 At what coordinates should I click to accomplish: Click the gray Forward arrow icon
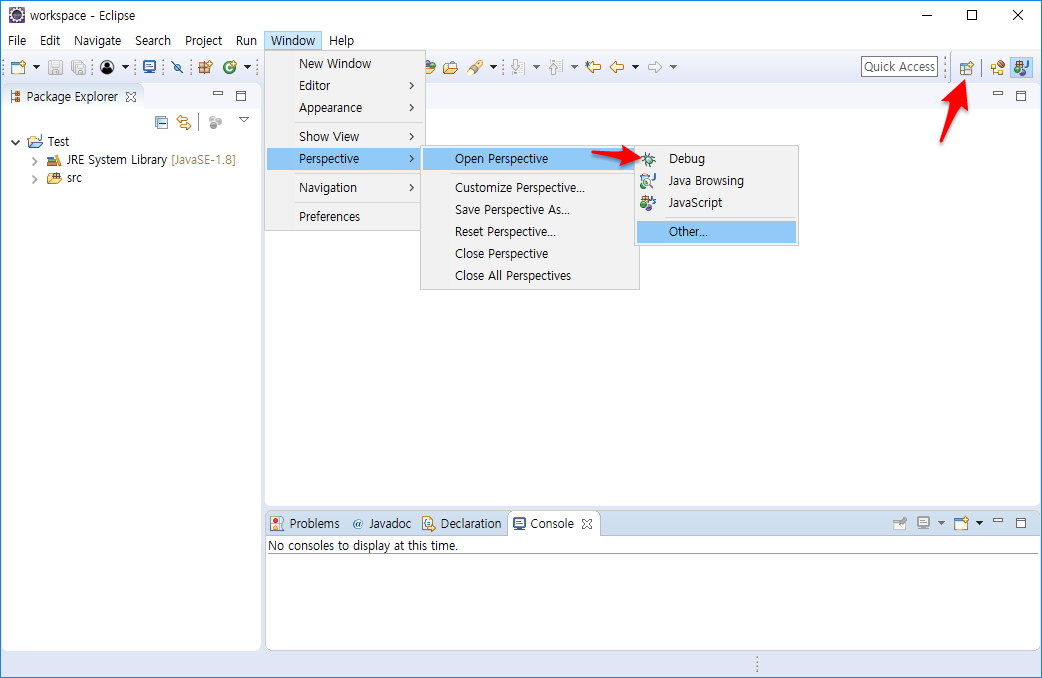click(x=655, y=67)
